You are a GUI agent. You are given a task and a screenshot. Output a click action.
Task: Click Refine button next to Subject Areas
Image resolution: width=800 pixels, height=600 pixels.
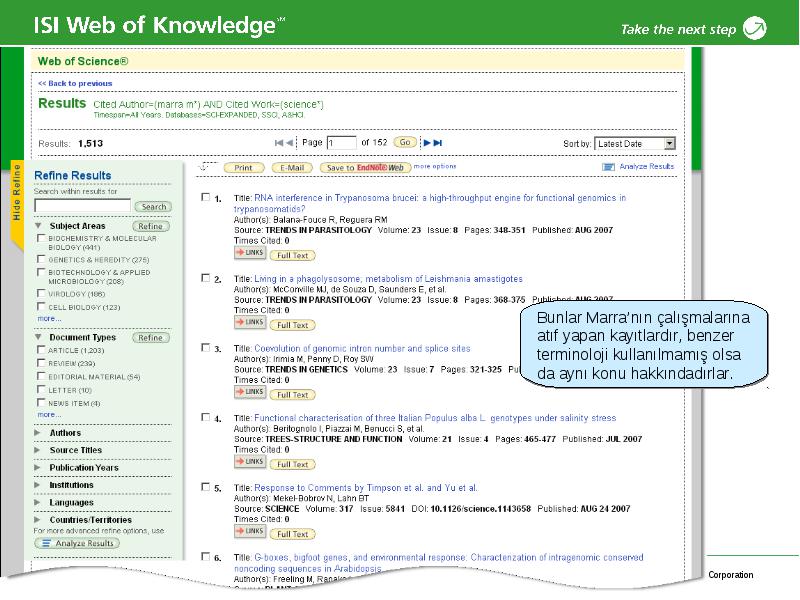click(x=151, y=226)
